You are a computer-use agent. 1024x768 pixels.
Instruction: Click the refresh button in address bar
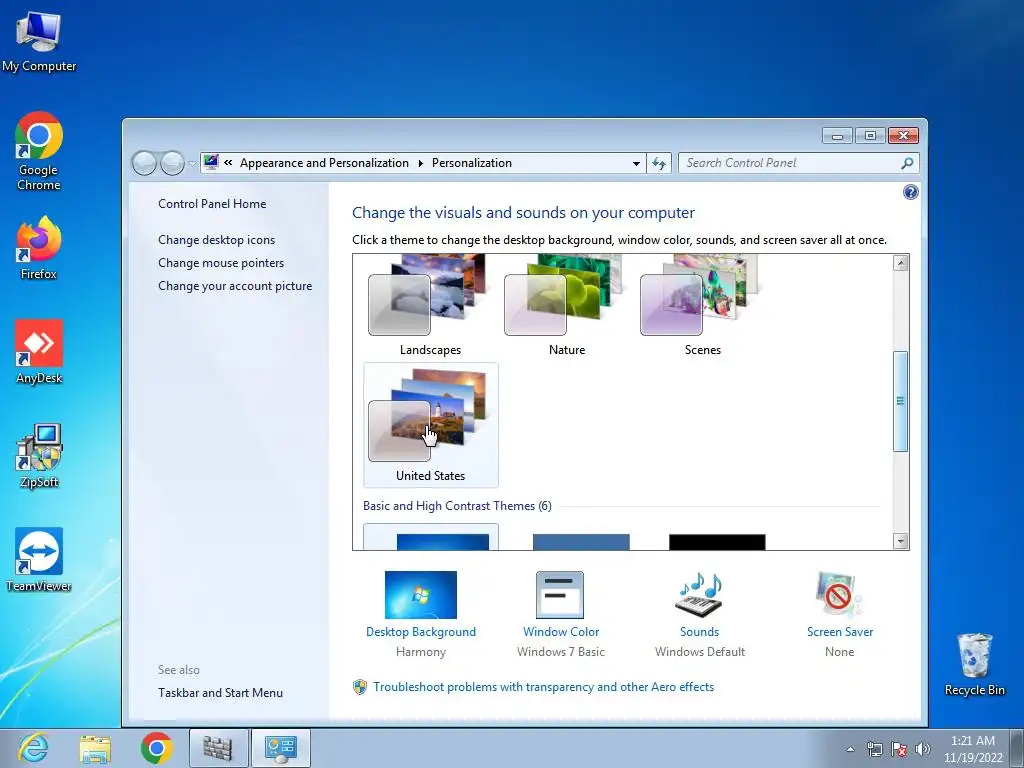(659, 163)
